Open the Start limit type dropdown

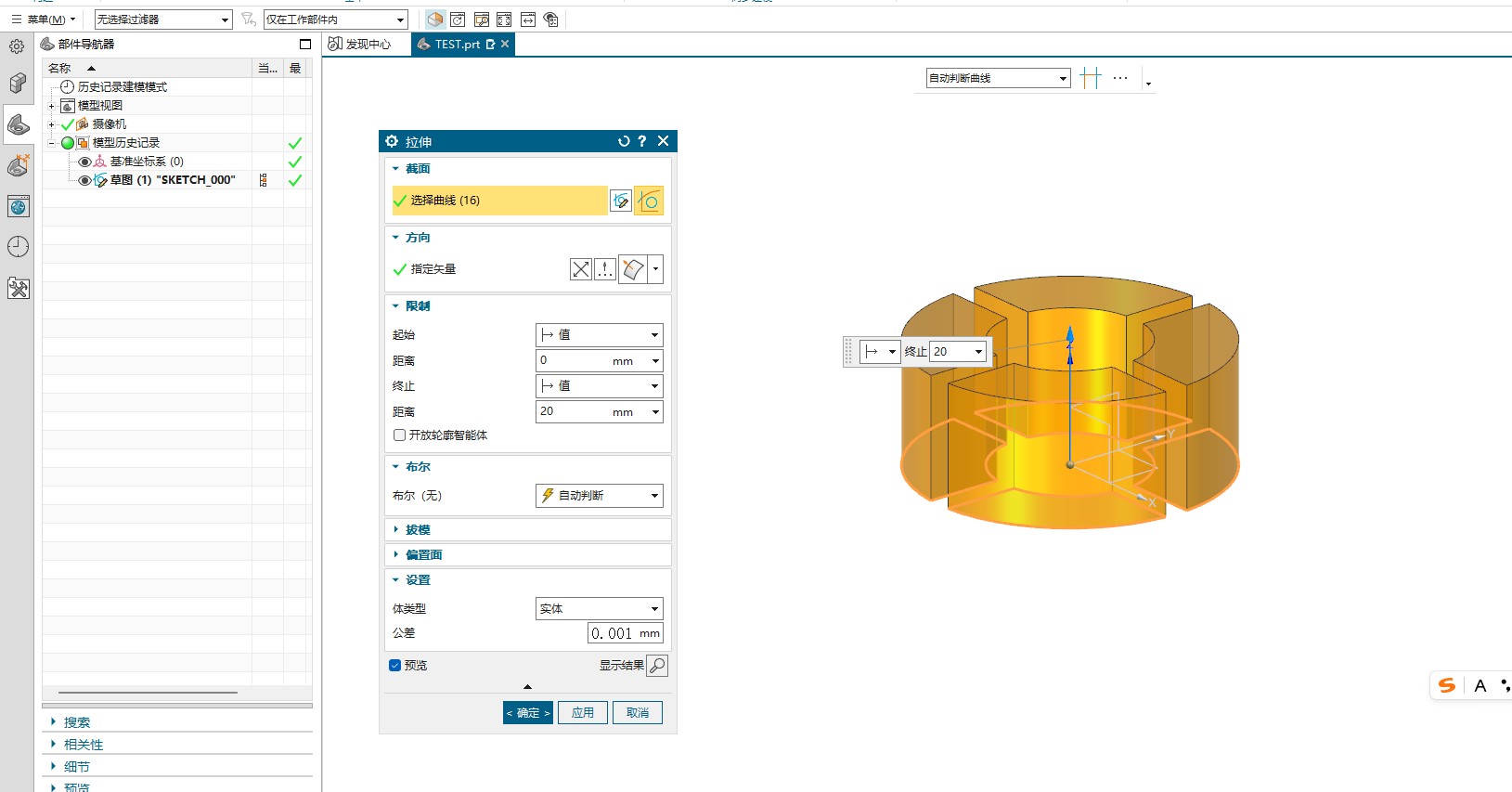(x=600, y=335)
